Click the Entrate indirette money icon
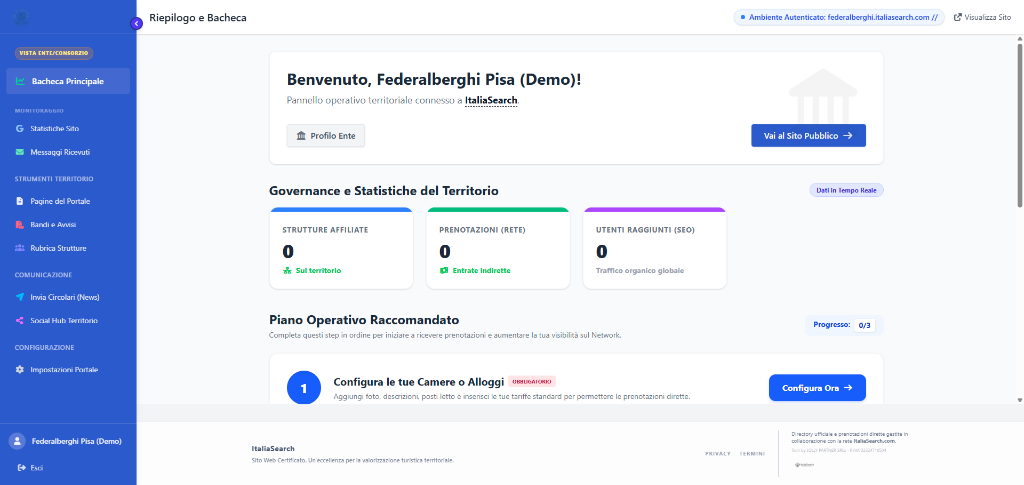This screenshot has width=1024, height=485. pos(443,270)
